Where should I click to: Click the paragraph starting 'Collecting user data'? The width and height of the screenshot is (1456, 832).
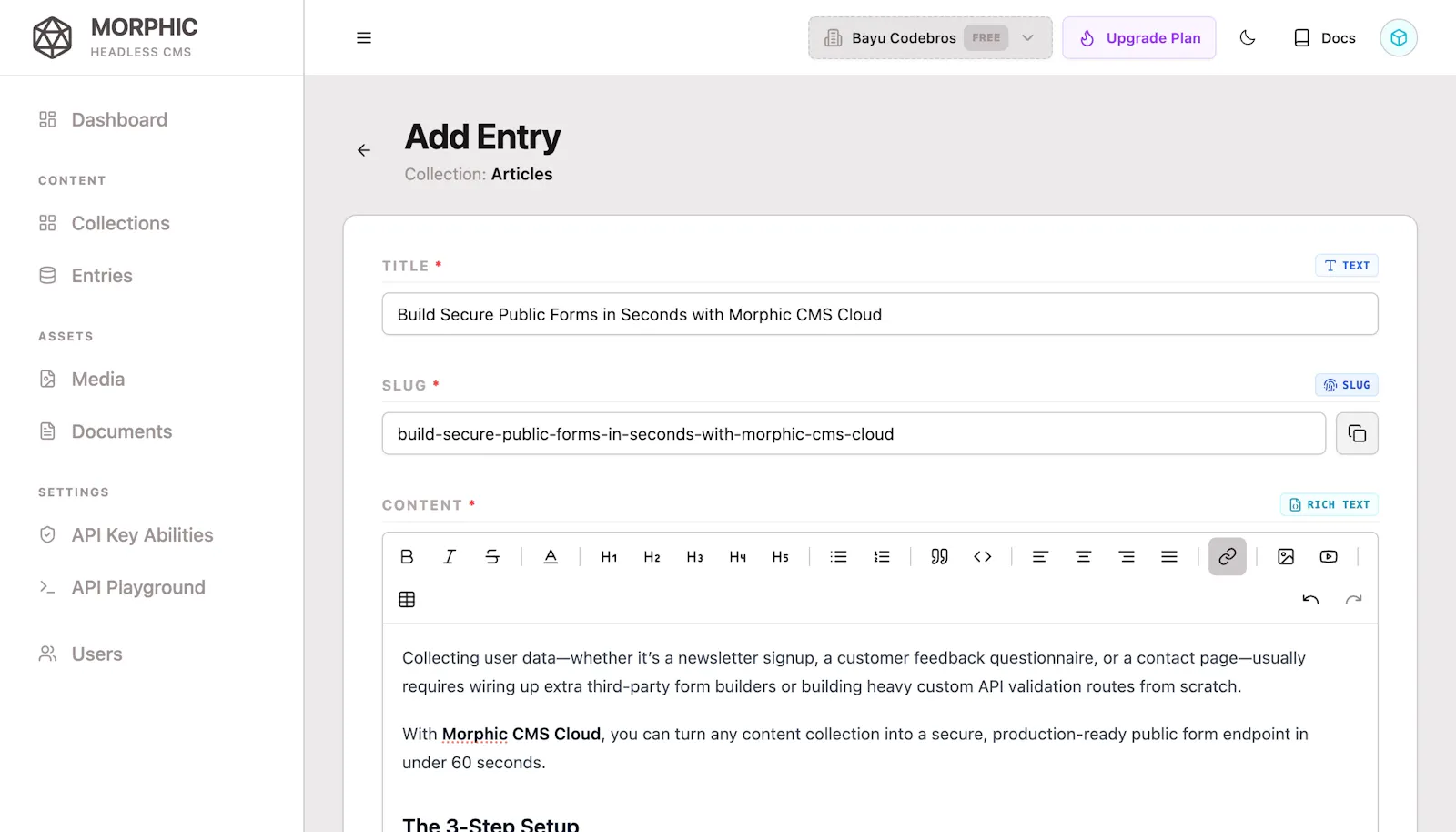tap(854, 672)
